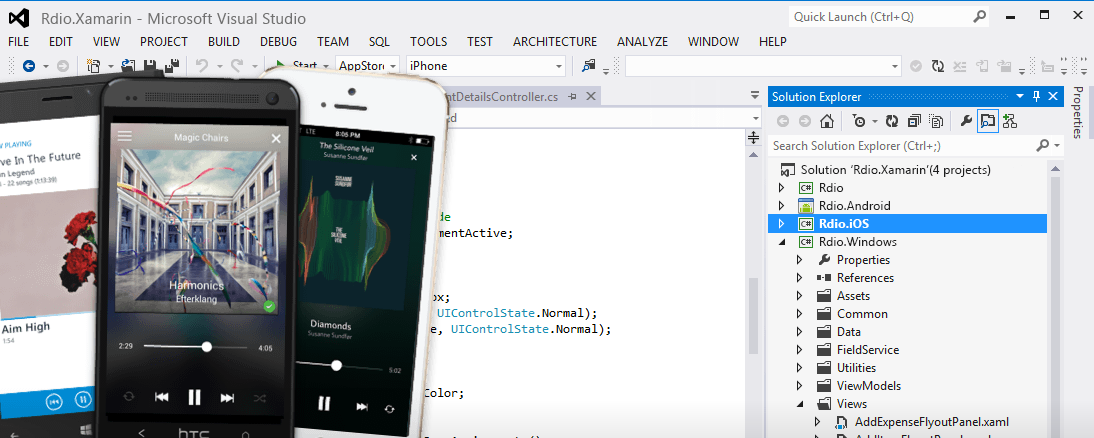Image resolution: width=1094 pixels, height=438 pixels.
Task: Open the FILE menu
Action: [x=19, y=42]
